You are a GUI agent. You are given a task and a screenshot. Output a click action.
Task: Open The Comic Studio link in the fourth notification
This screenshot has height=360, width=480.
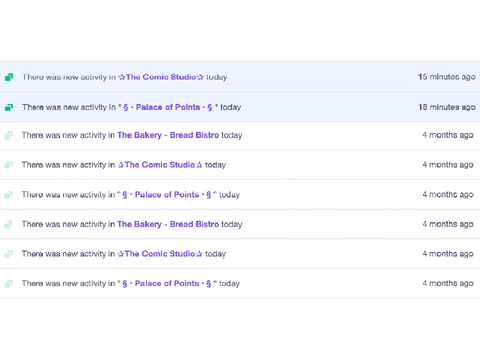pyautogui.click(x=160, y=165)
